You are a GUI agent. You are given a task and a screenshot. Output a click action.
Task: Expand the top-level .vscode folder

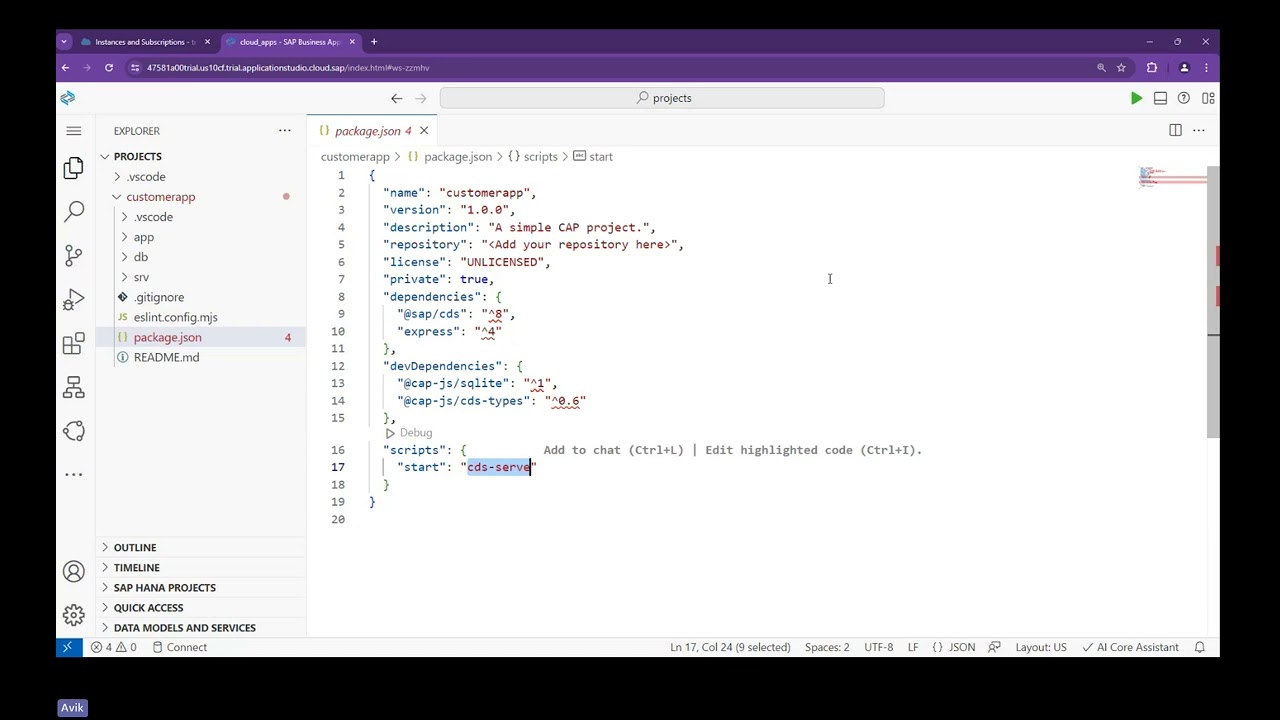click(x=146, y=177)
